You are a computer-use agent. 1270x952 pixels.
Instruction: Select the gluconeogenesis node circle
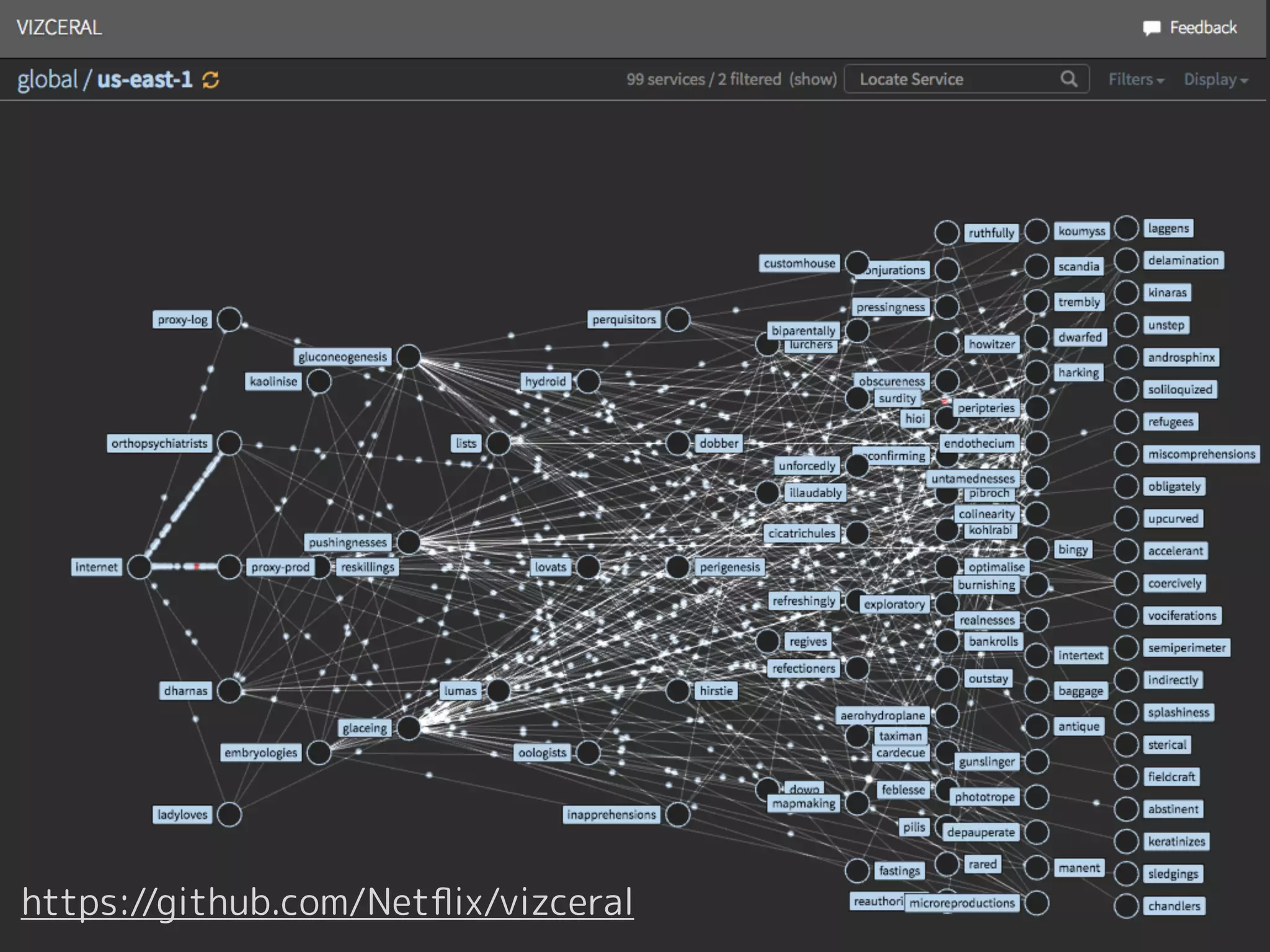pyautogui.click(x=409, y=356)
